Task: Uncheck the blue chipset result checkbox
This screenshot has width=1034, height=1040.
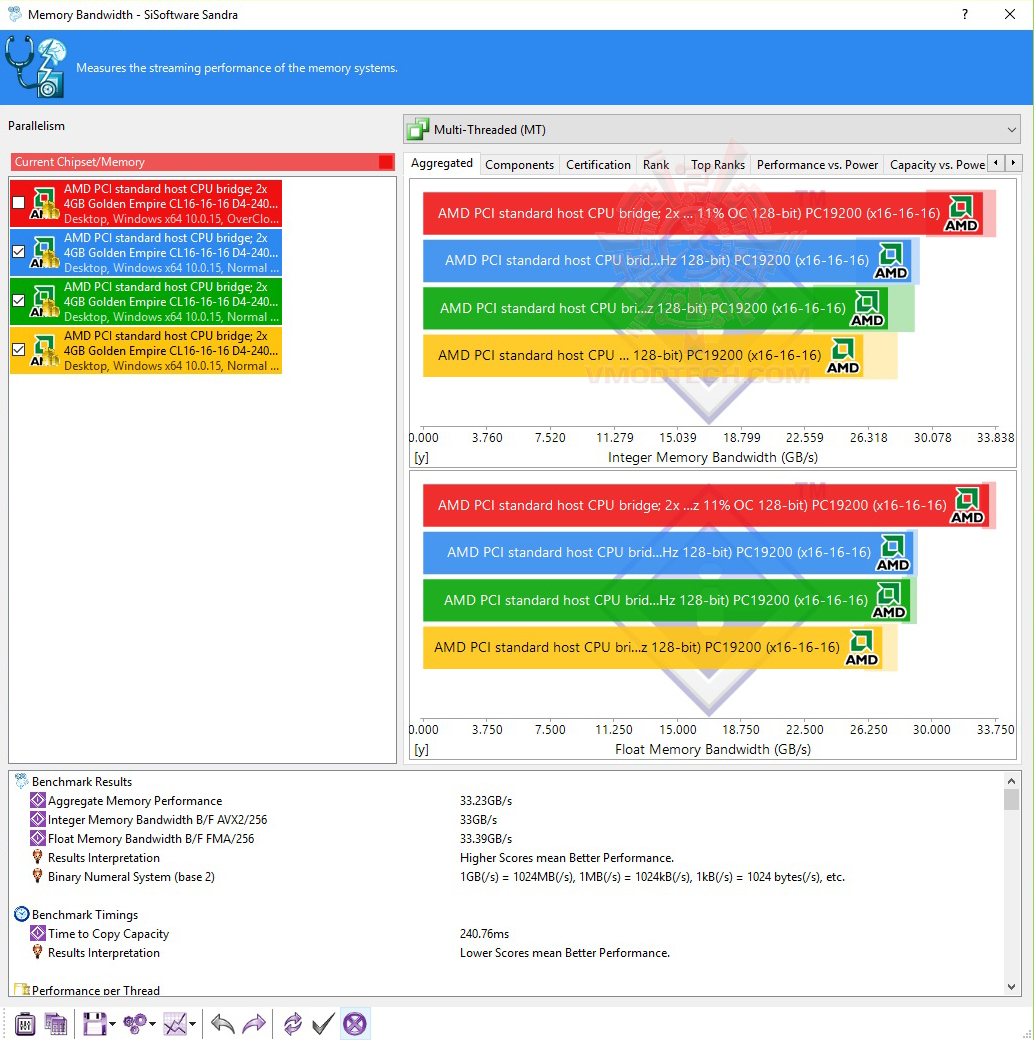Action: tap(19, 252)
